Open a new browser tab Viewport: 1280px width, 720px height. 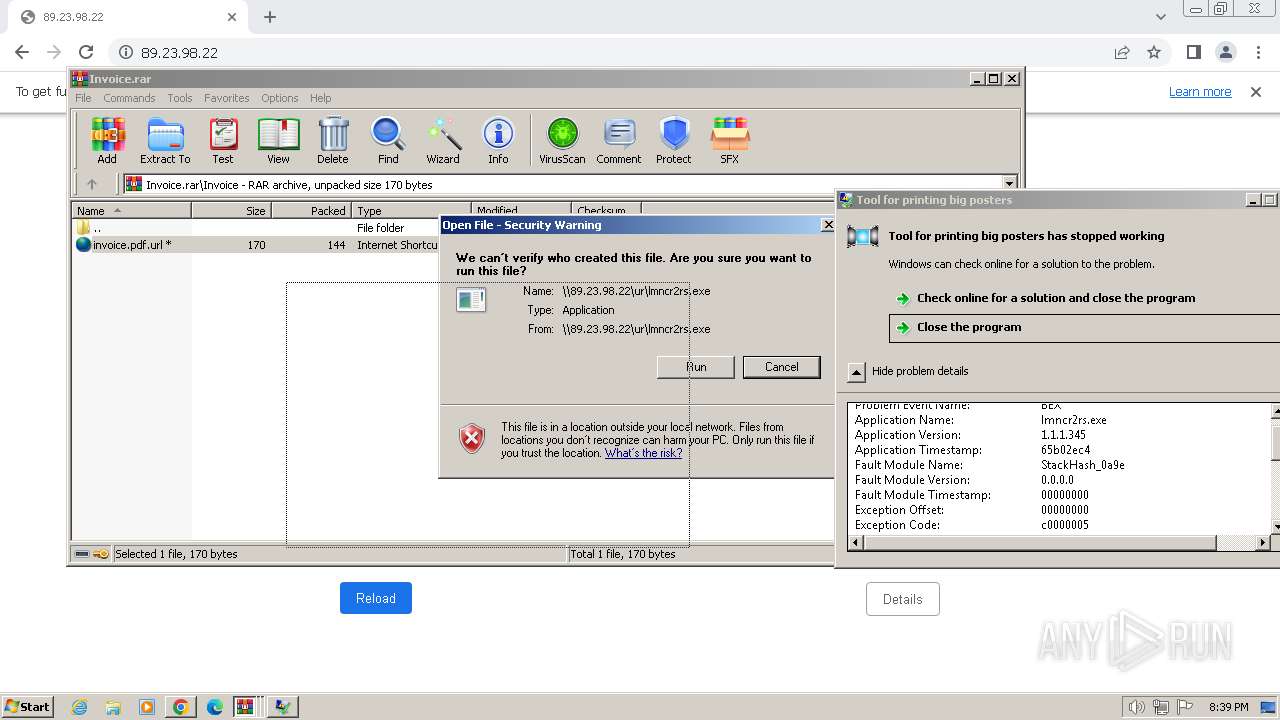[x=270, y=17]
